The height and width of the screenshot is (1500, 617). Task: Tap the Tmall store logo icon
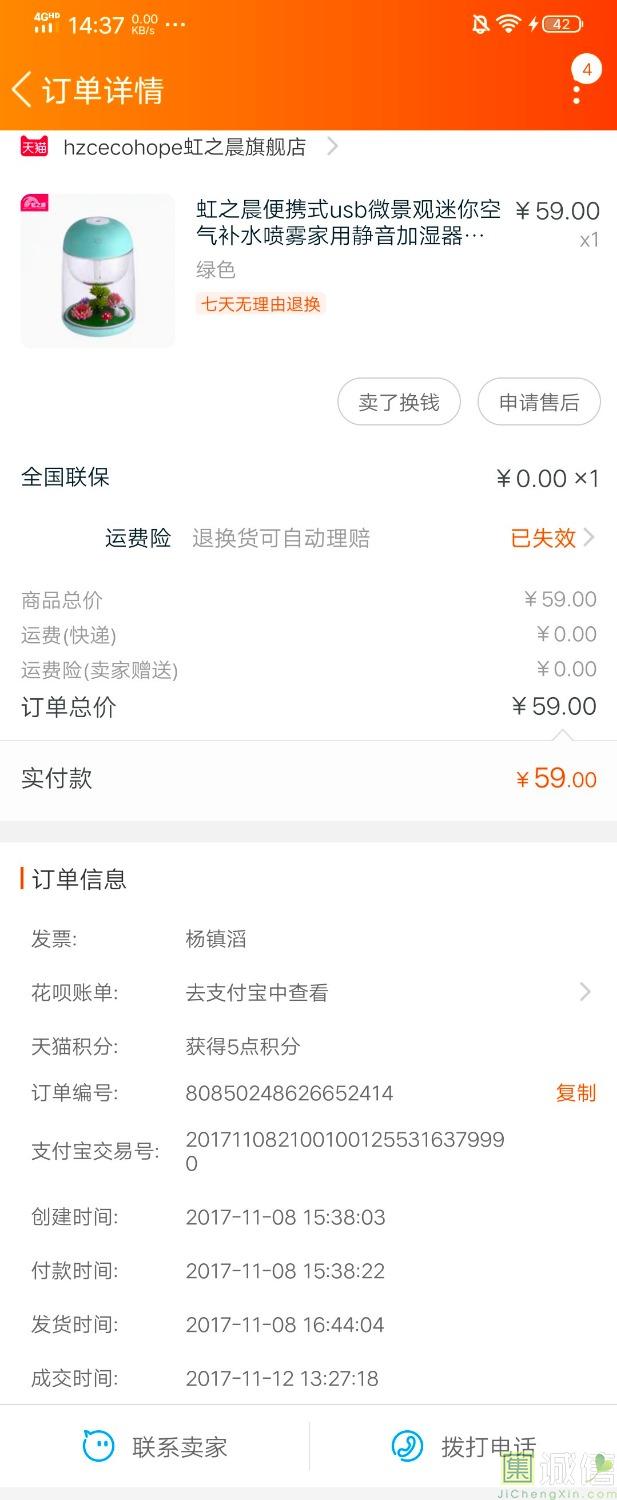tap(34, 147)
